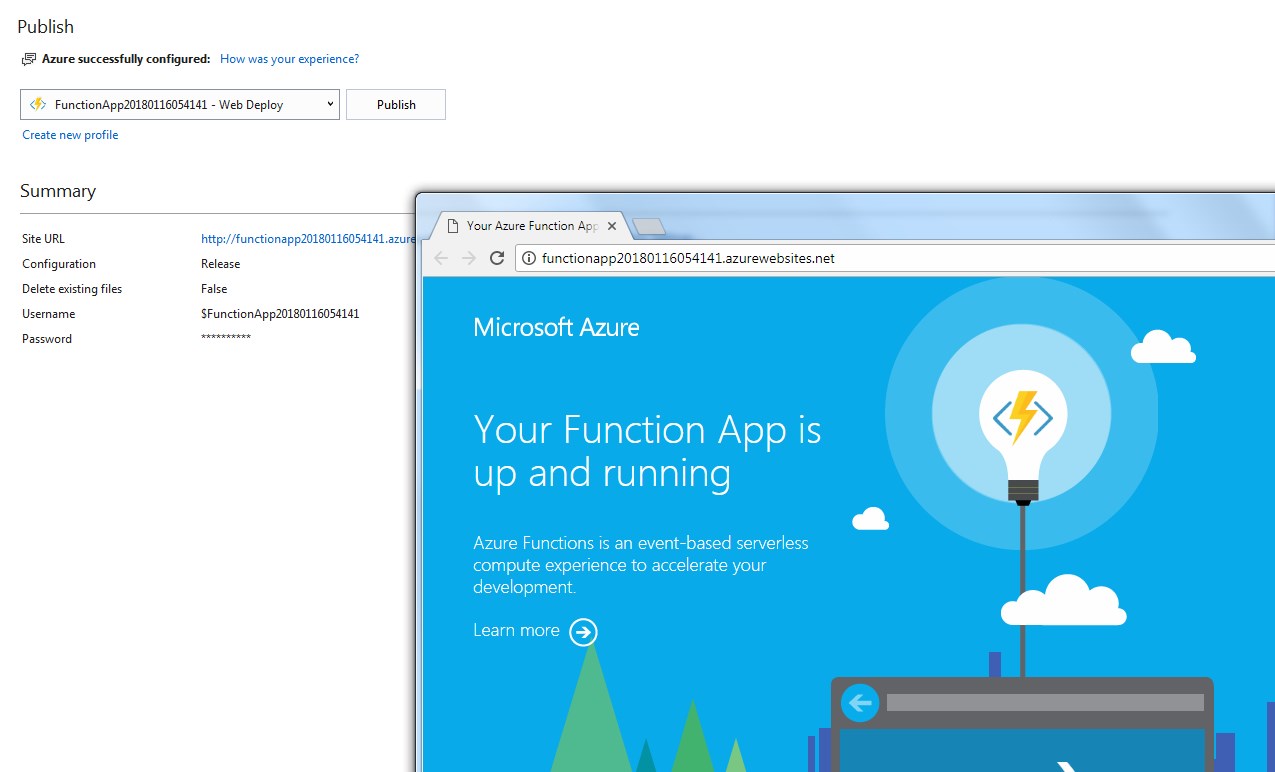The height and width of the screenshot is (772, 1275).
Task: Click the Password label
Action: point(47,339)
